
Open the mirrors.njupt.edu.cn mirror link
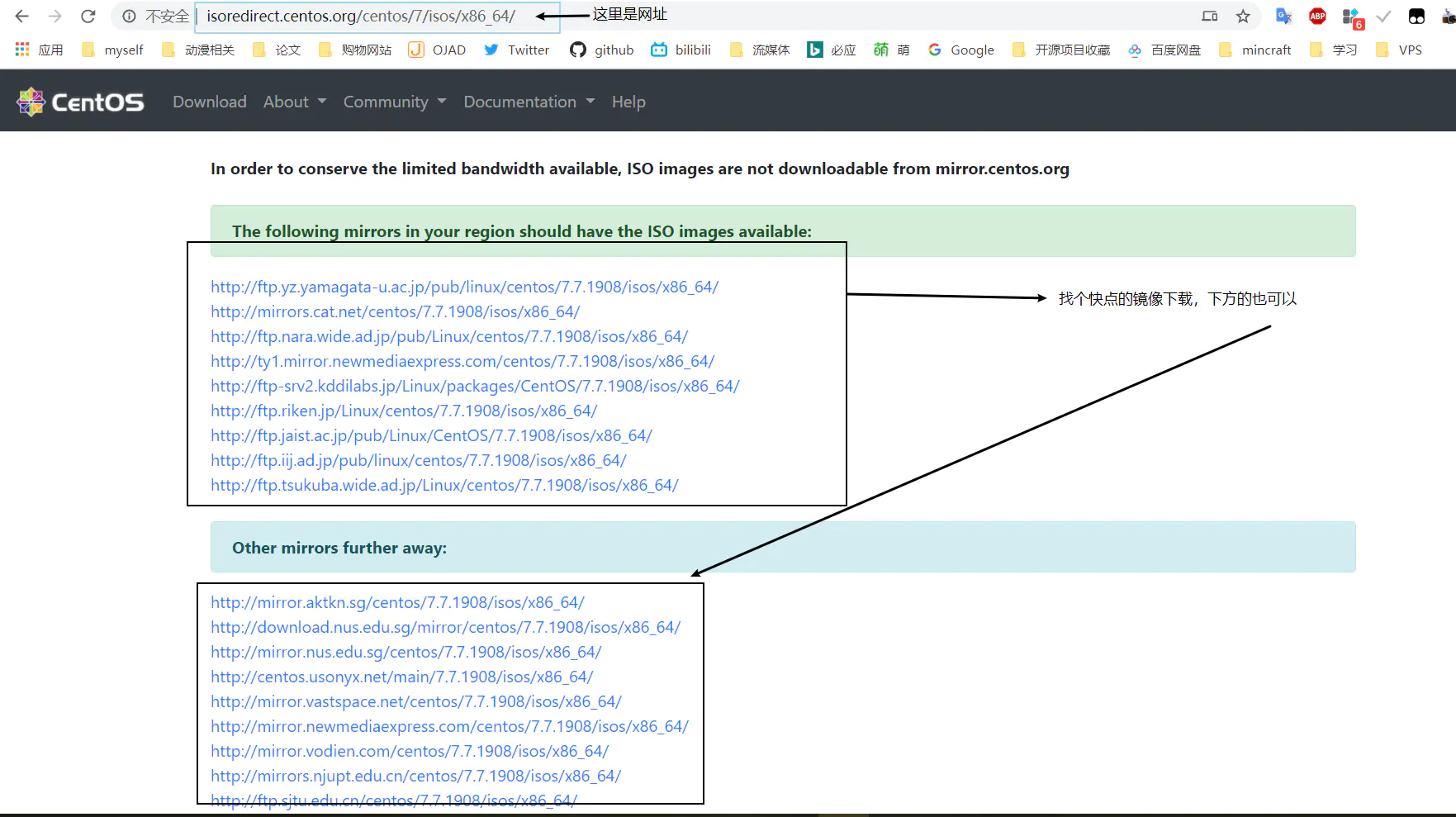415,776
